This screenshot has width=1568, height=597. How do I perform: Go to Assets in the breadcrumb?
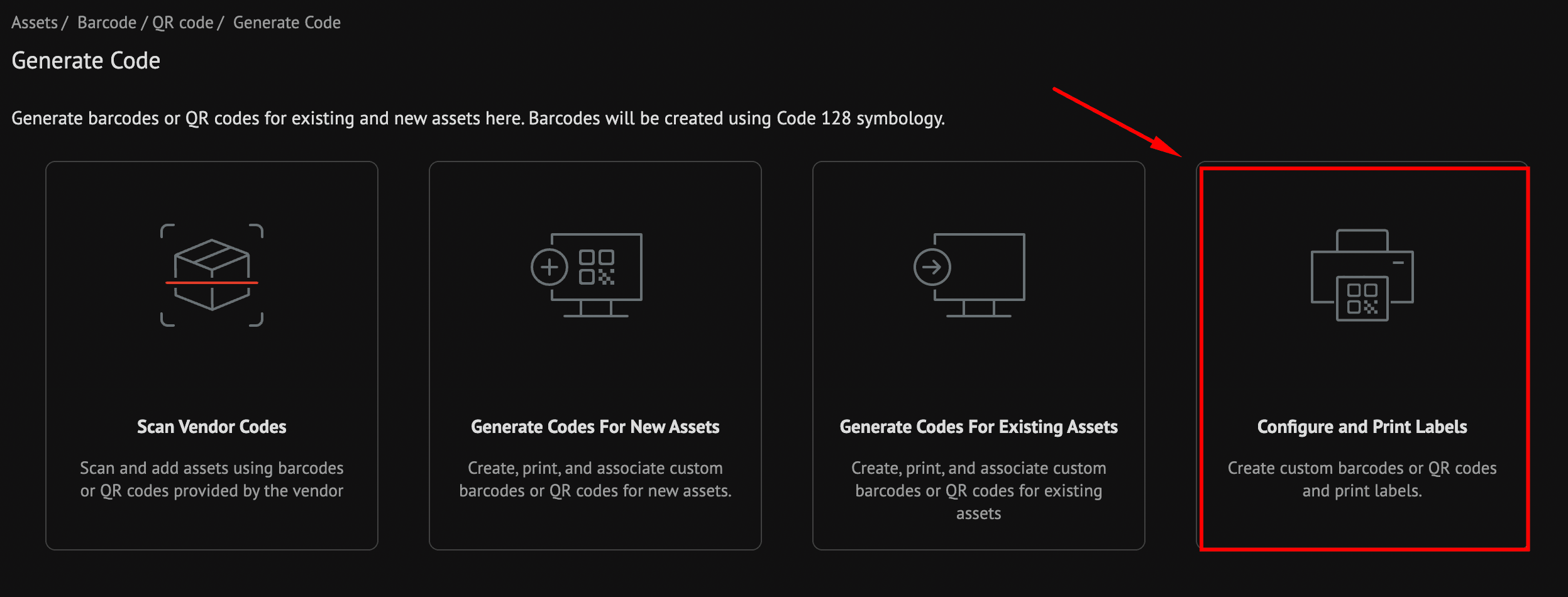coord(35,23)
